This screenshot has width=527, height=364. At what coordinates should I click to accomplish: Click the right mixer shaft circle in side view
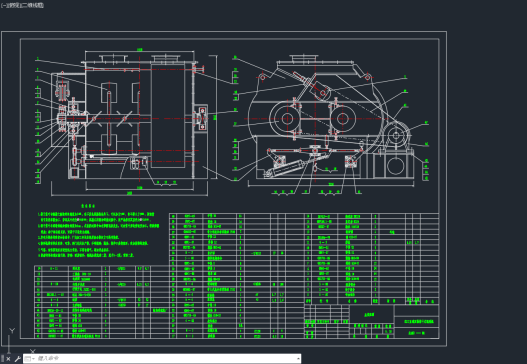pyautogui.click(x=342, y=118)
